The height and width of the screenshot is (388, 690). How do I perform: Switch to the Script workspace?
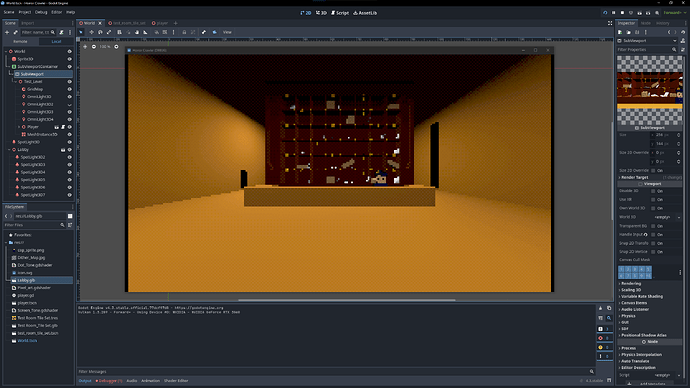[340, 13]
